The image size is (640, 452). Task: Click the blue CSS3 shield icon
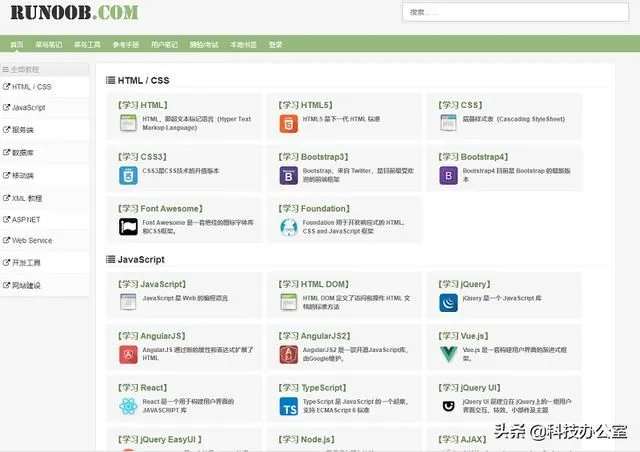coord(128,176)
